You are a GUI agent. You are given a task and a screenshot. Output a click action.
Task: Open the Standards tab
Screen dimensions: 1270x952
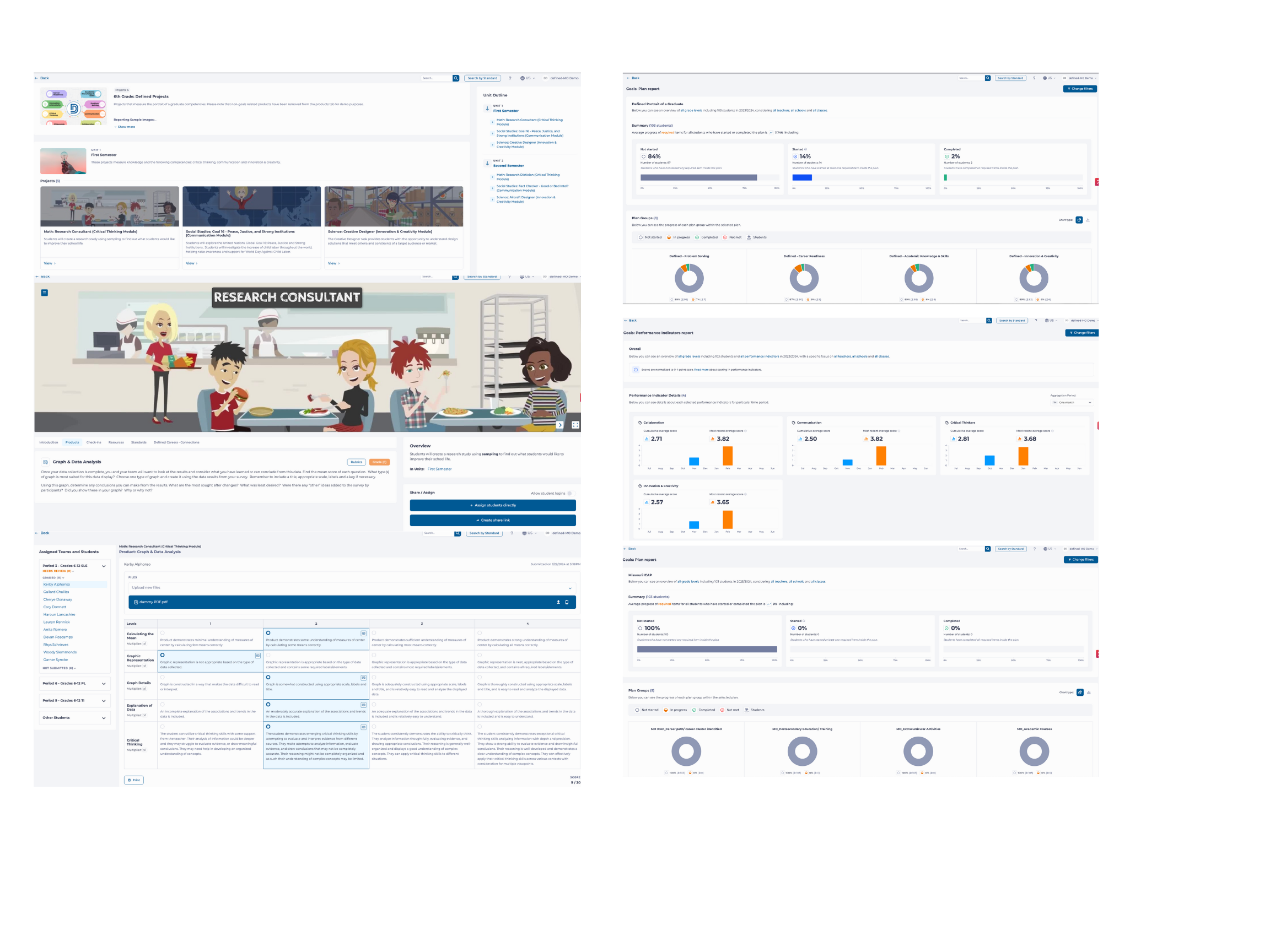tap(138, 442)
